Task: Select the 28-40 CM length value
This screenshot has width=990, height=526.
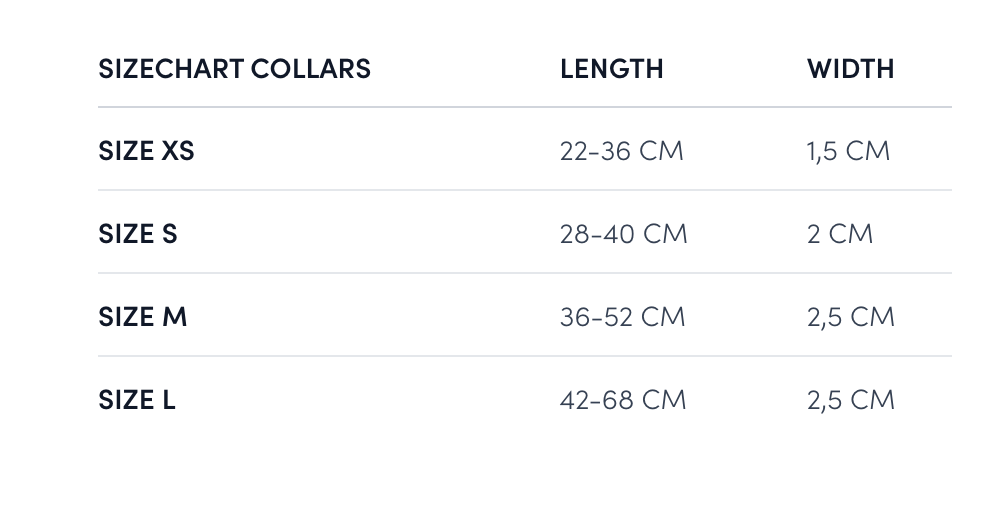Action: pyautogui.click(x=623, y=234)
